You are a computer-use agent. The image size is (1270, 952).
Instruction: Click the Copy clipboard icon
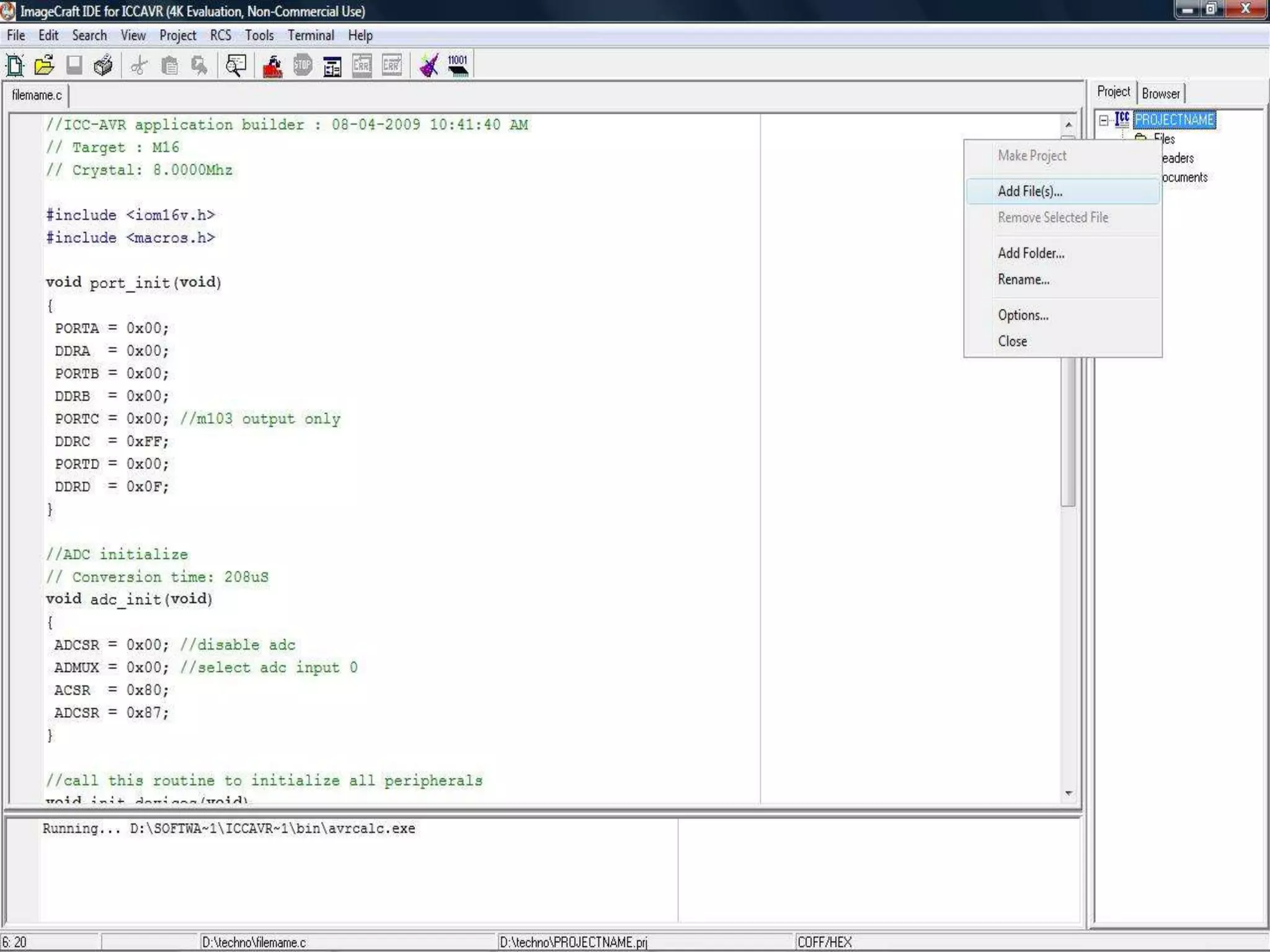[x=169, y=65]
